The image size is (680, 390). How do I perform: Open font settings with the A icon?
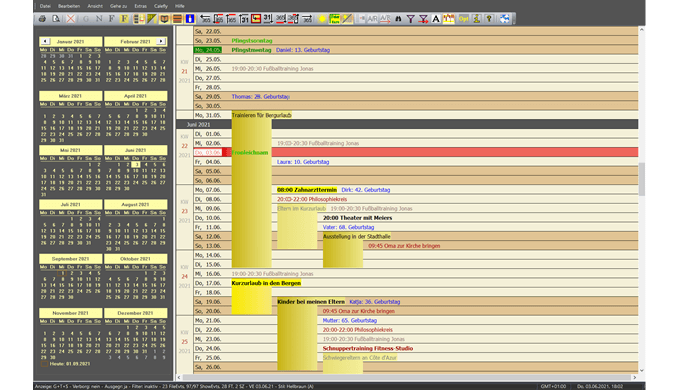(436, 19)
